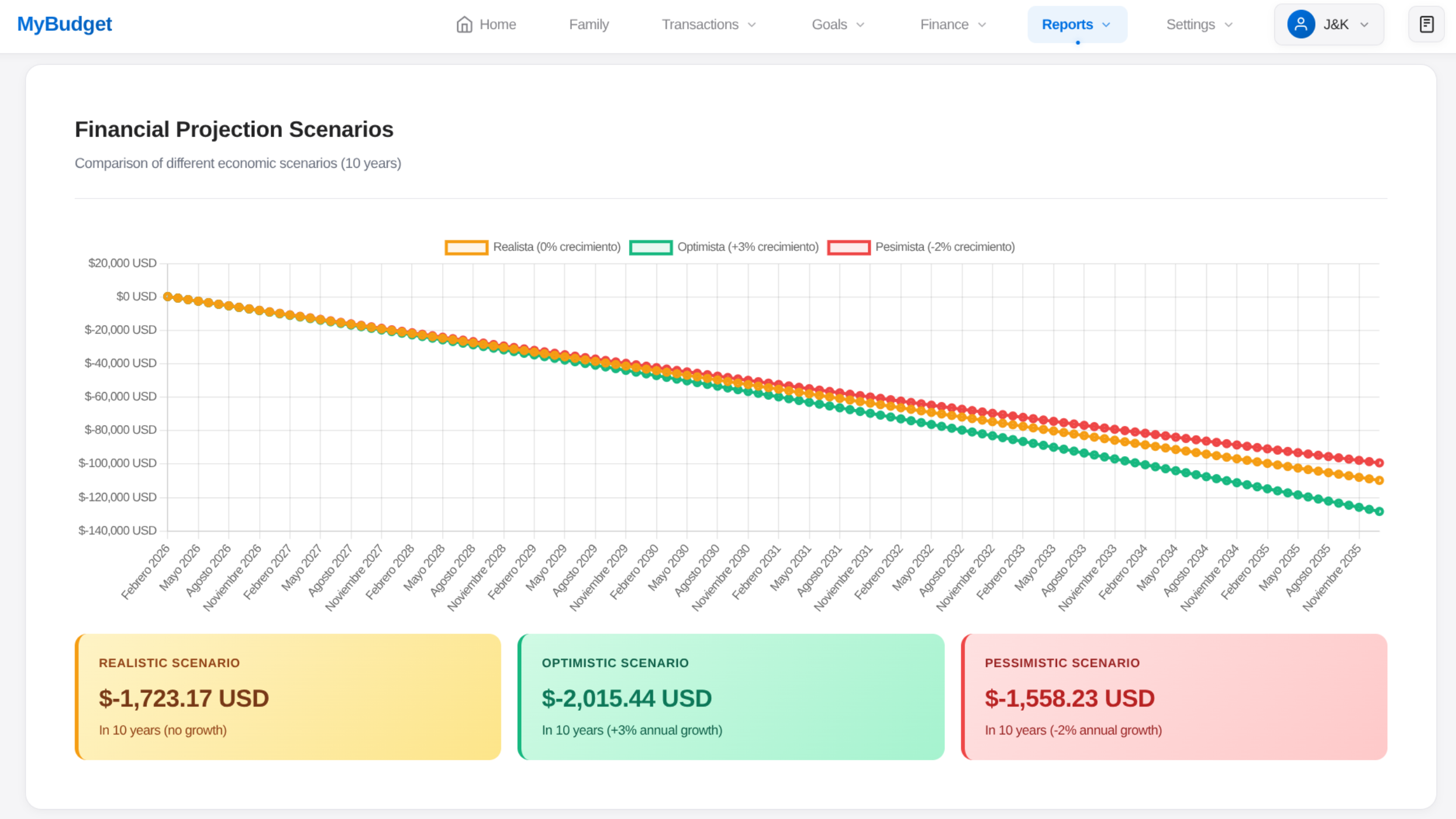Select the MyBudget logo
Viewport: 1456px width, 819px height.
[64, 24]
